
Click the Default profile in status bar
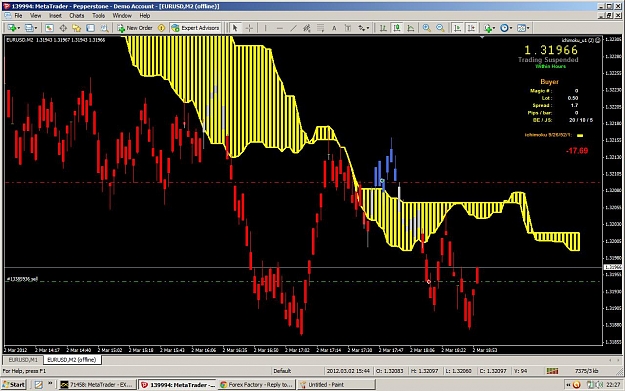pos(282,371)
